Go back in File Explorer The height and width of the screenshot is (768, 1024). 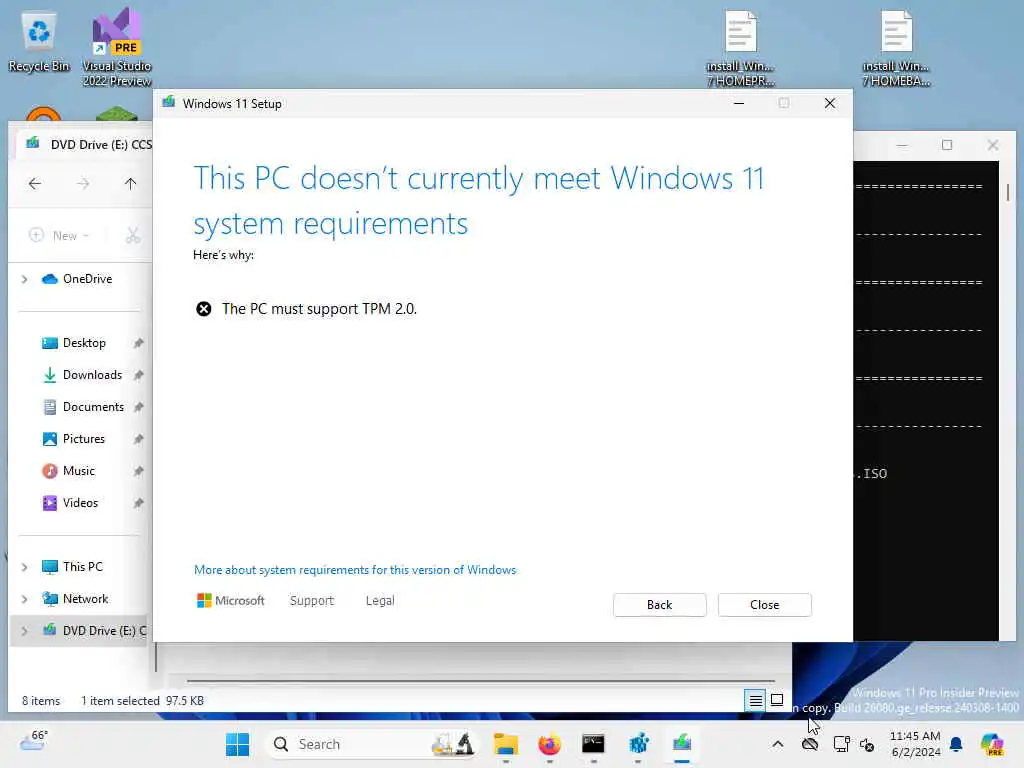coord(35,184)
